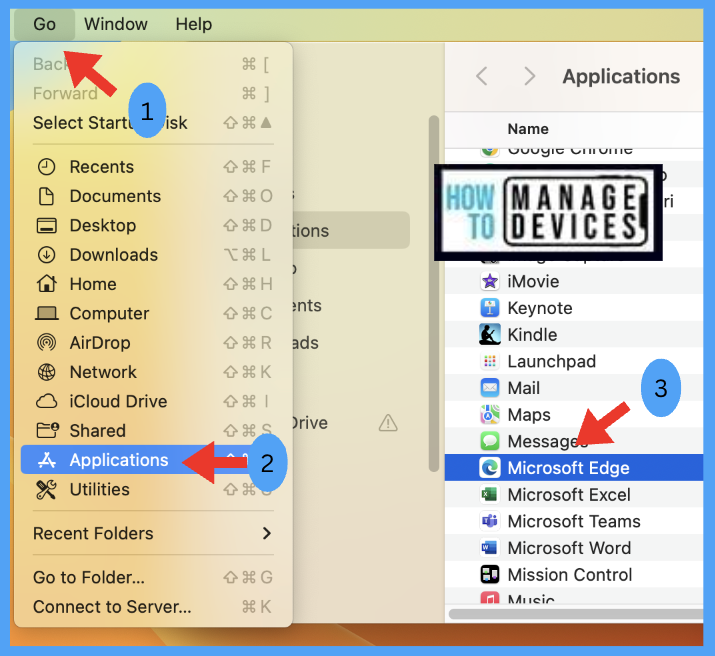Viewport: 715px width, 656px height.
Task: Click the Utilities tools icon
Action: pos(47,490)
